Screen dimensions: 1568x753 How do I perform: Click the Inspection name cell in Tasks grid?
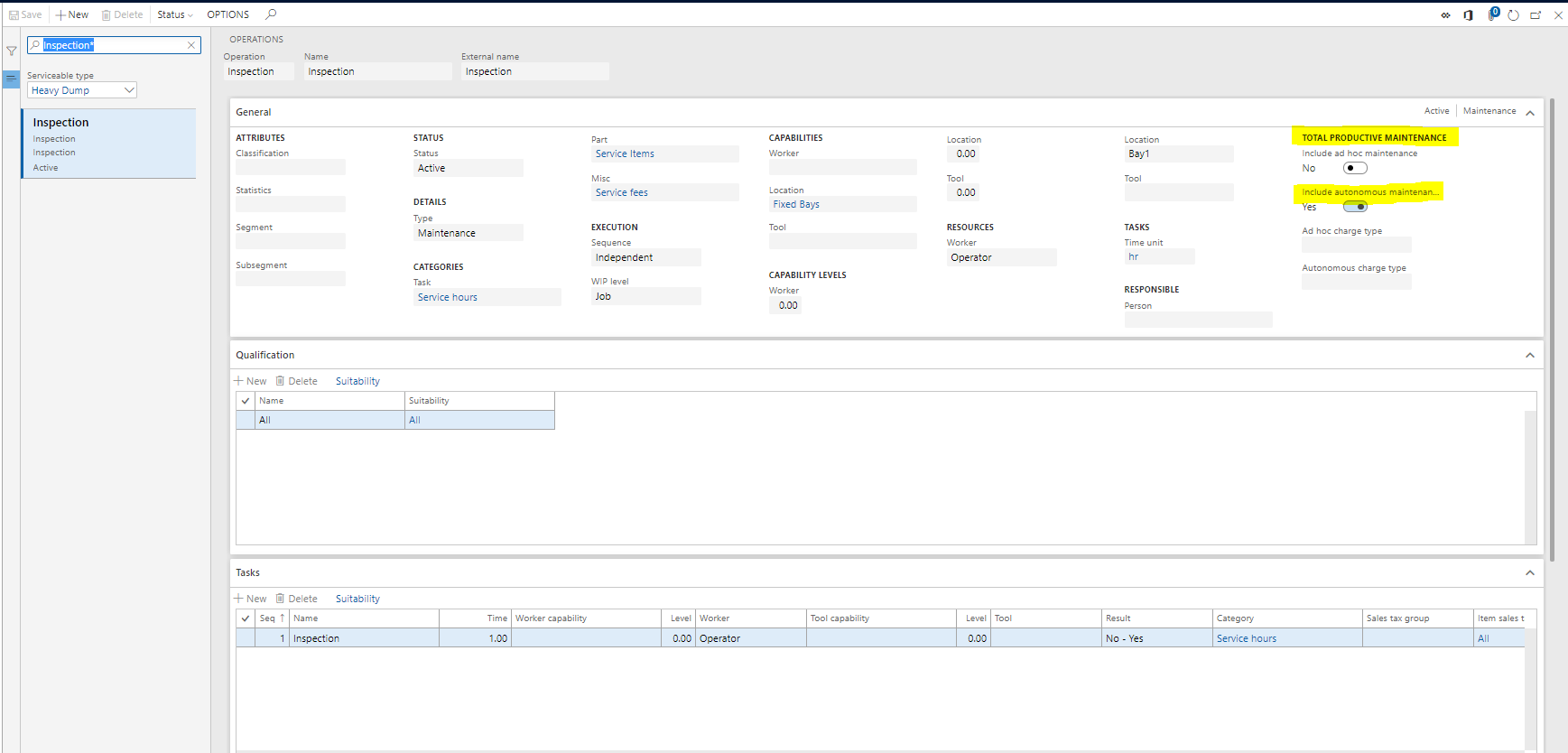365,638
